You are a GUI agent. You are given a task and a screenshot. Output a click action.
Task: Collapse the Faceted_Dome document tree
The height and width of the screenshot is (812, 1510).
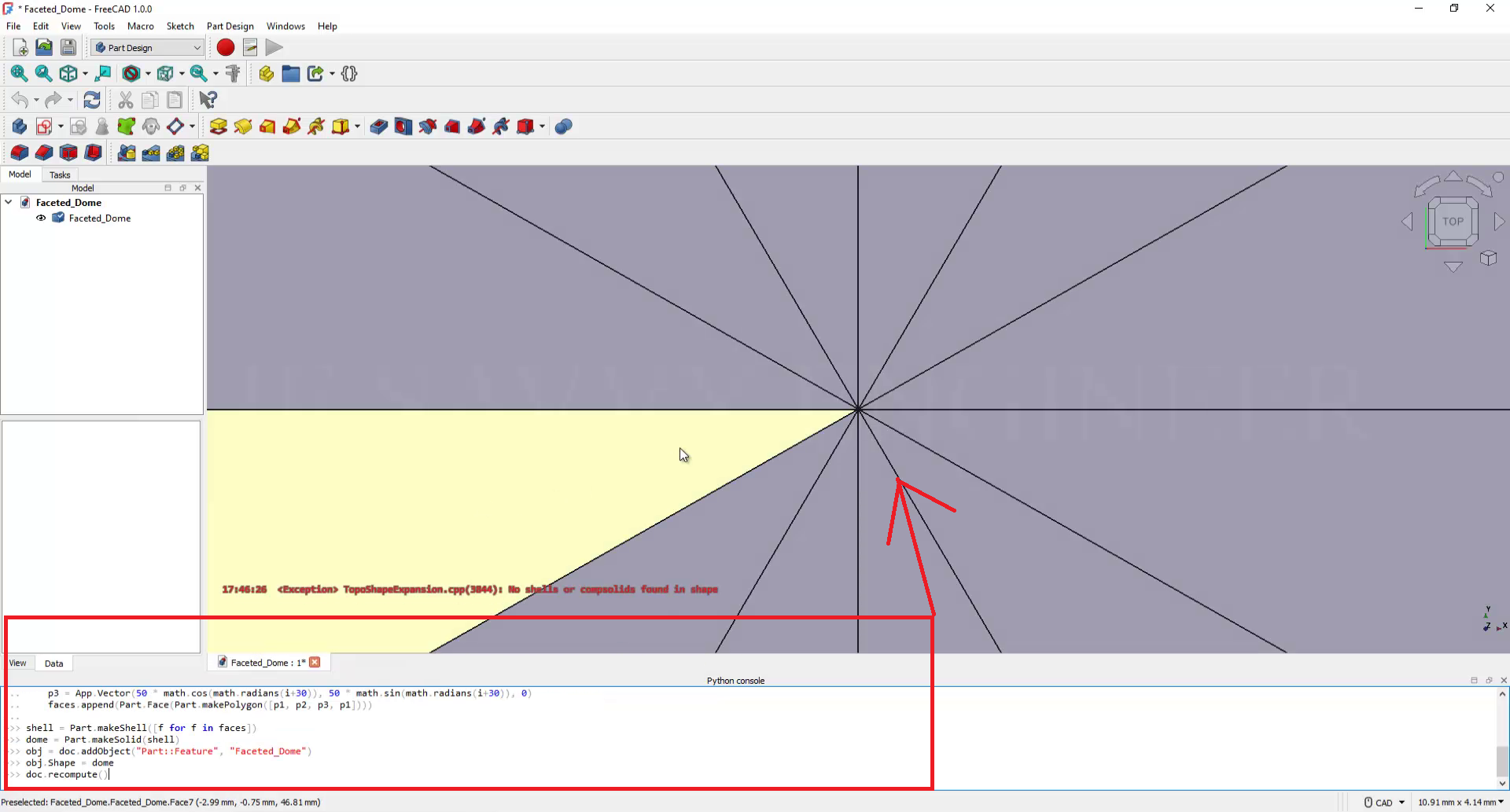coord(9,203)
